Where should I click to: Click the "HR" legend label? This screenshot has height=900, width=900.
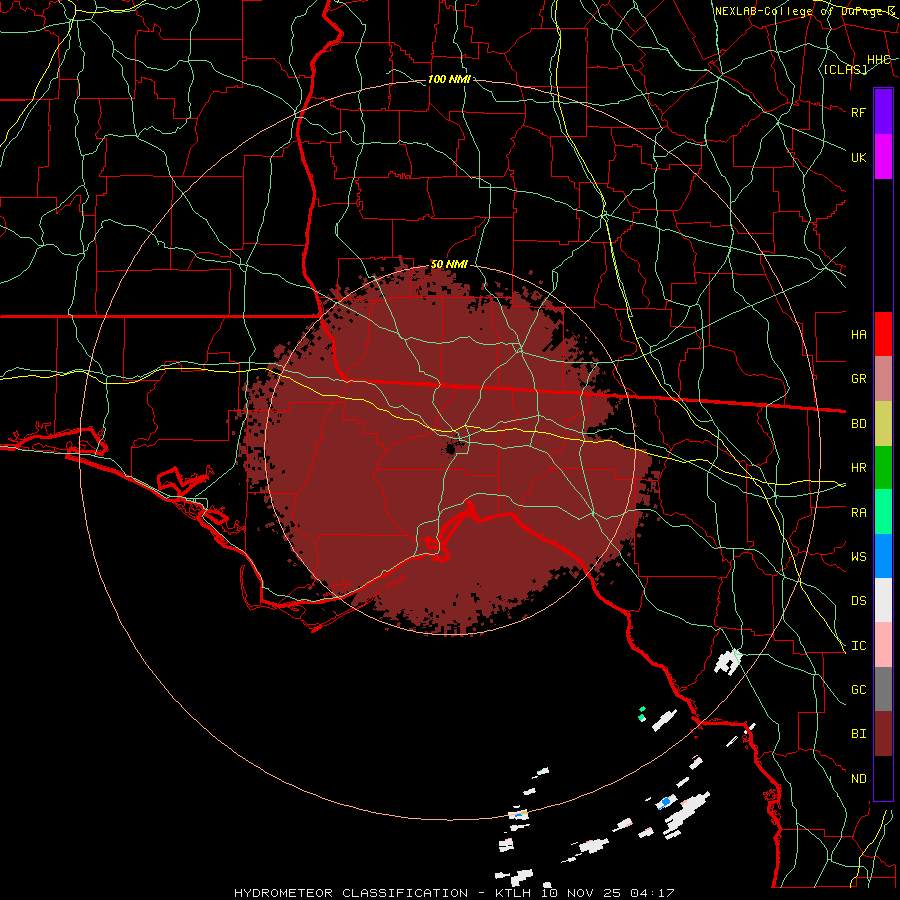click(x=859, y=468)
